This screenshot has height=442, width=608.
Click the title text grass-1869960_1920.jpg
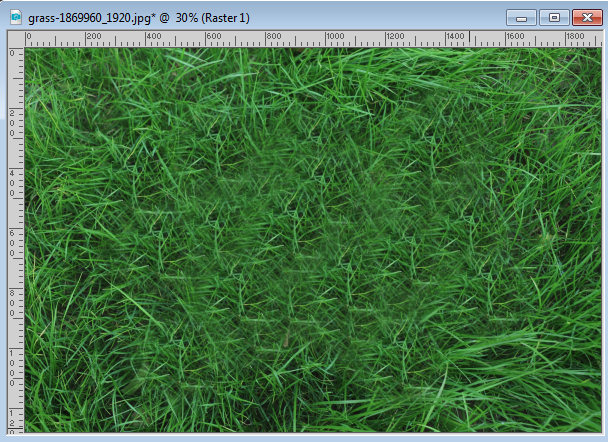point(89,18)
